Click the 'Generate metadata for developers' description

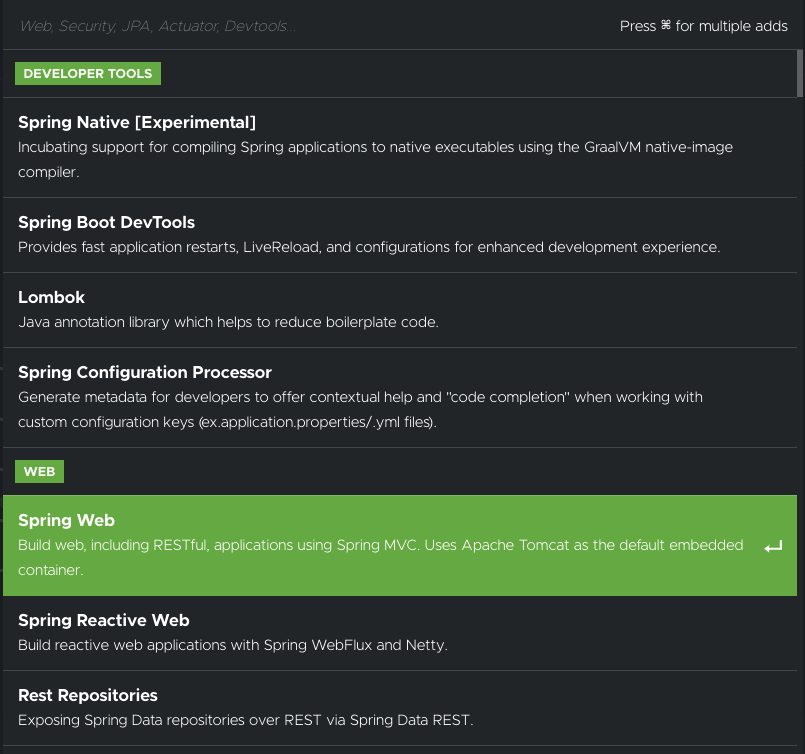coord(360,410)
